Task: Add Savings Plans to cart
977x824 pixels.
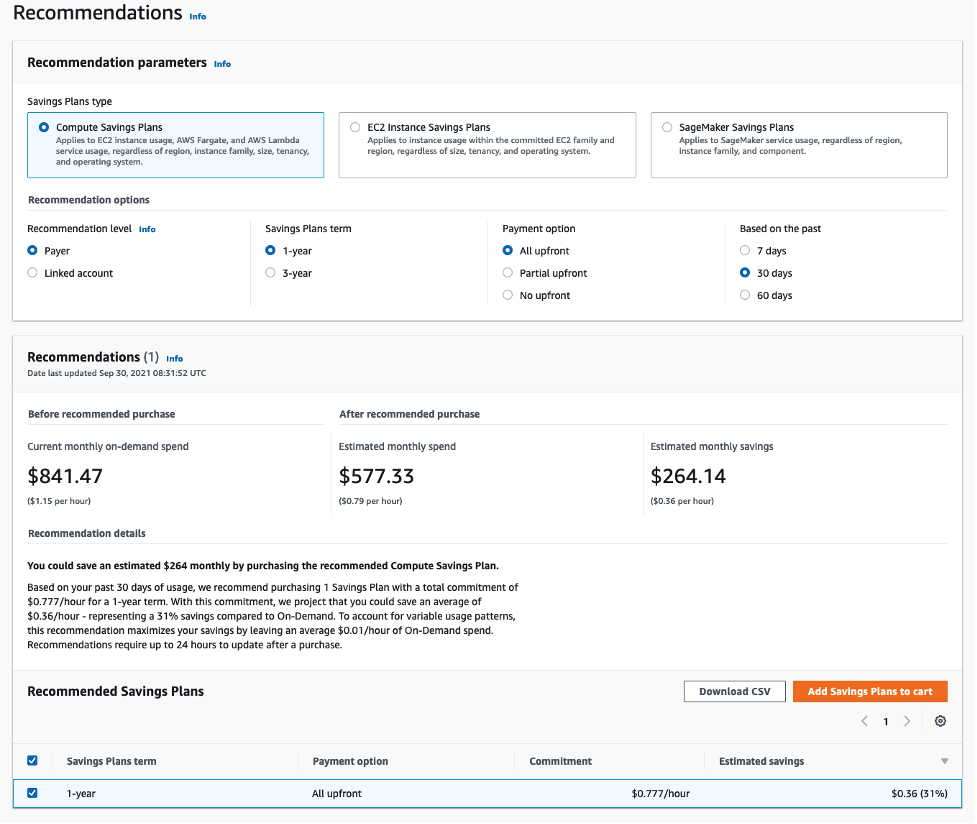Action: click(x=870, y=691)
